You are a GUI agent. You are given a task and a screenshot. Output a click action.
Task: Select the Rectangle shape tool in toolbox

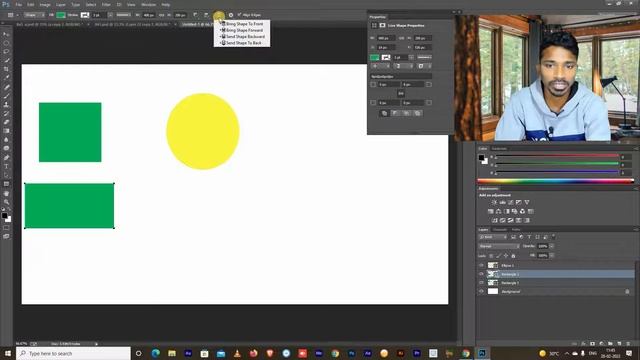6,184
